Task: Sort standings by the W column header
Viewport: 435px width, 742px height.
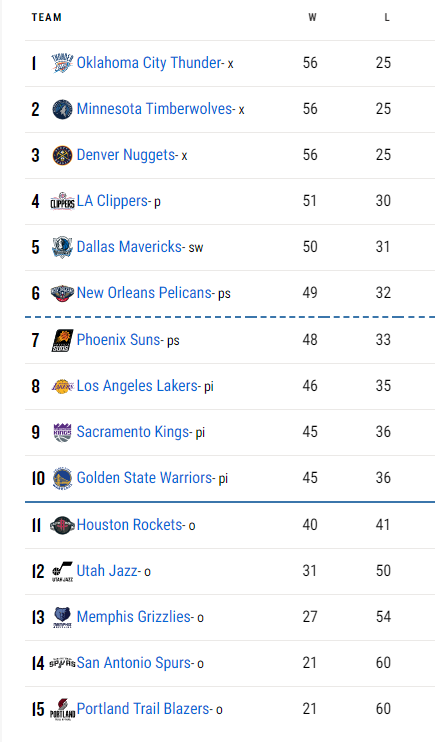Action: [x=312, y=18]
